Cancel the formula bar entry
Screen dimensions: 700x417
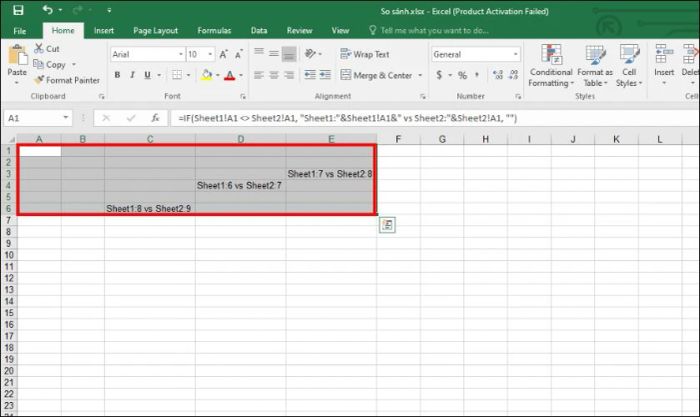[x=106, y=118]
